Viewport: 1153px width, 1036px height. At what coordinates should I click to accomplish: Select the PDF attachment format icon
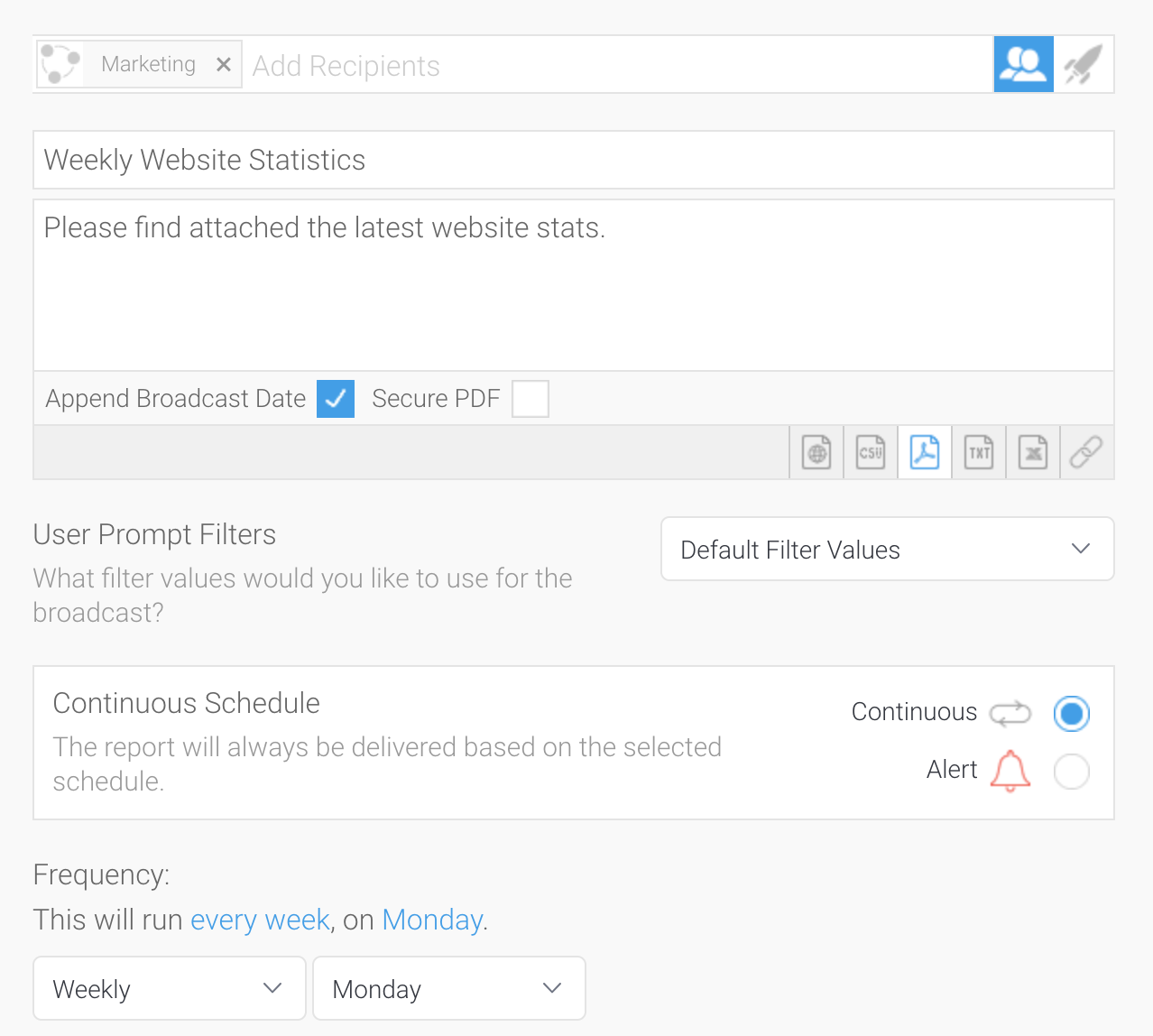[925, 452]
